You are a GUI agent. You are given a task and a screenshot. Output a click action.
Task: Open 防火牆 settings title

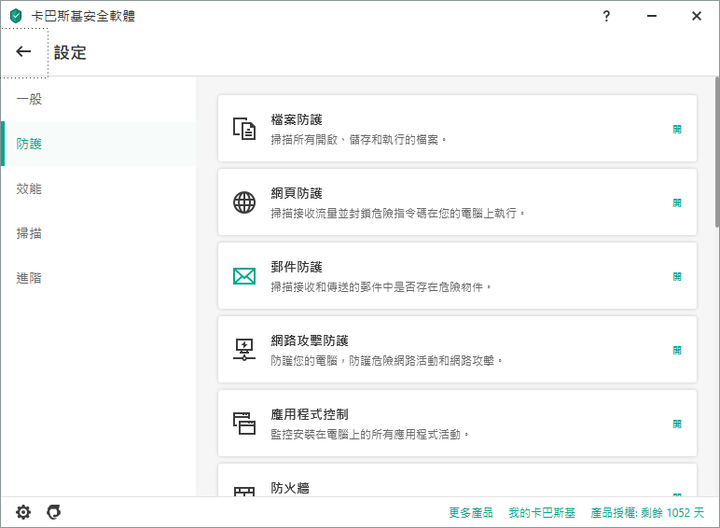(x=290, y=488)
